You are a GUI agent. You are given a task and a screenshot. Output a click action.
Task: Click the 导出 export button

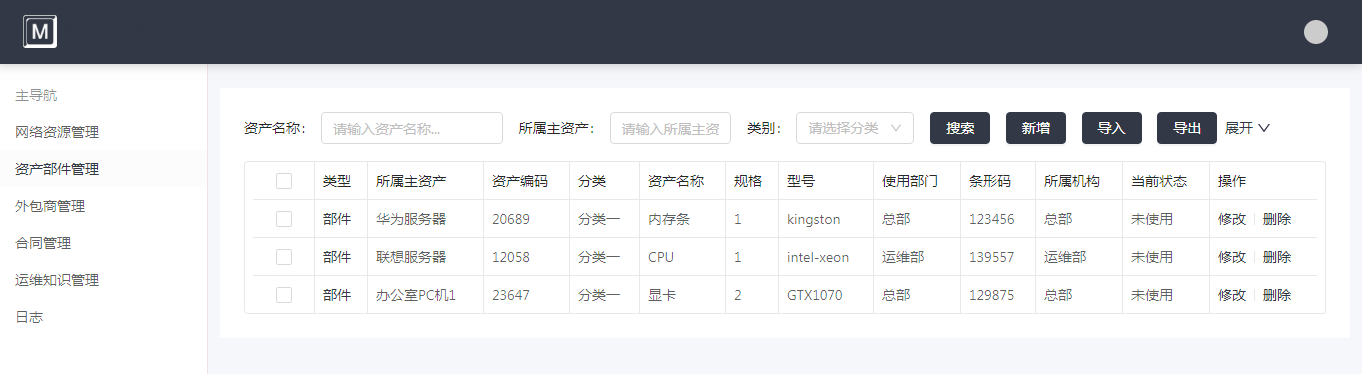tap(1187, 128)
